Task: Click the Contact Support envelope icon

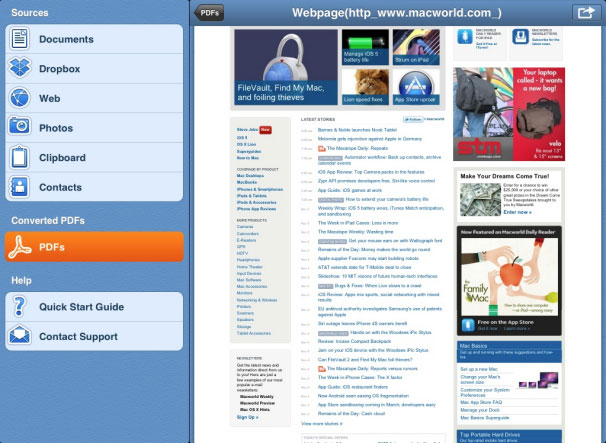Action: 19,335
